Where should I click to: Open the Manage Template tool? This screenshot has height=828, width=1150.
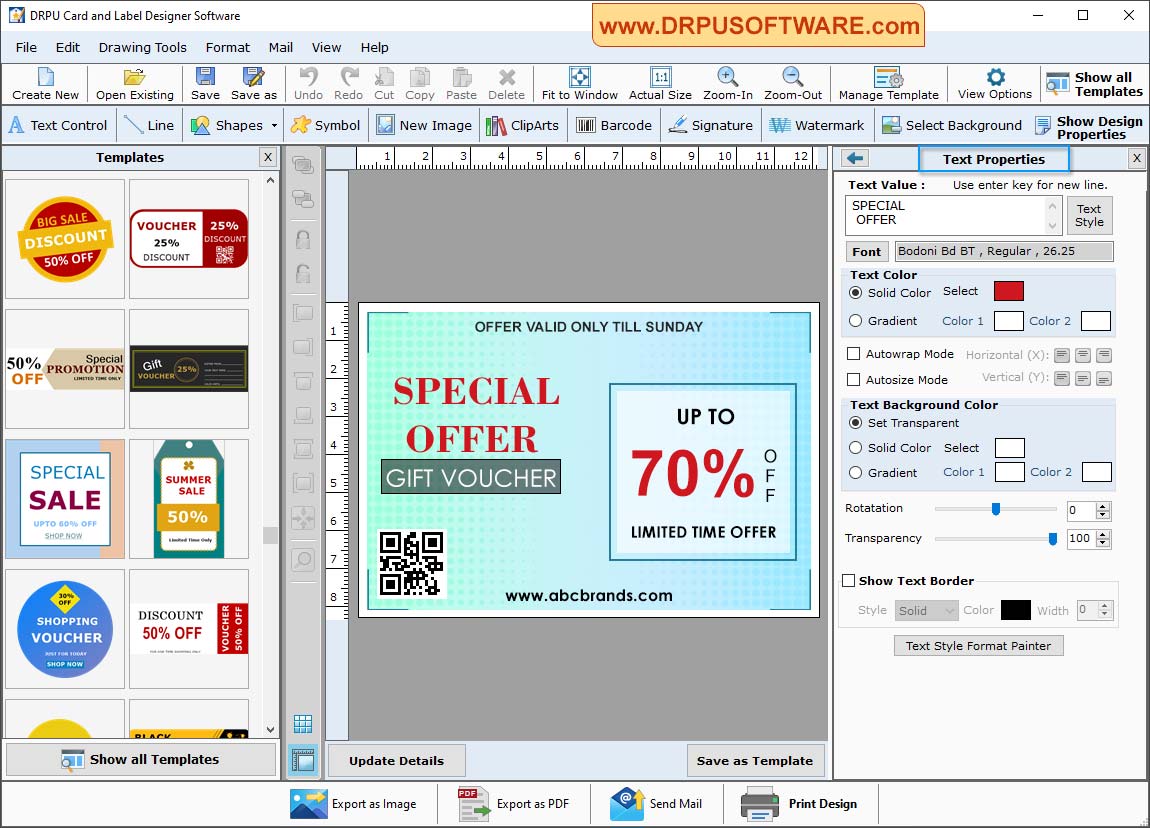pos(888,84)
